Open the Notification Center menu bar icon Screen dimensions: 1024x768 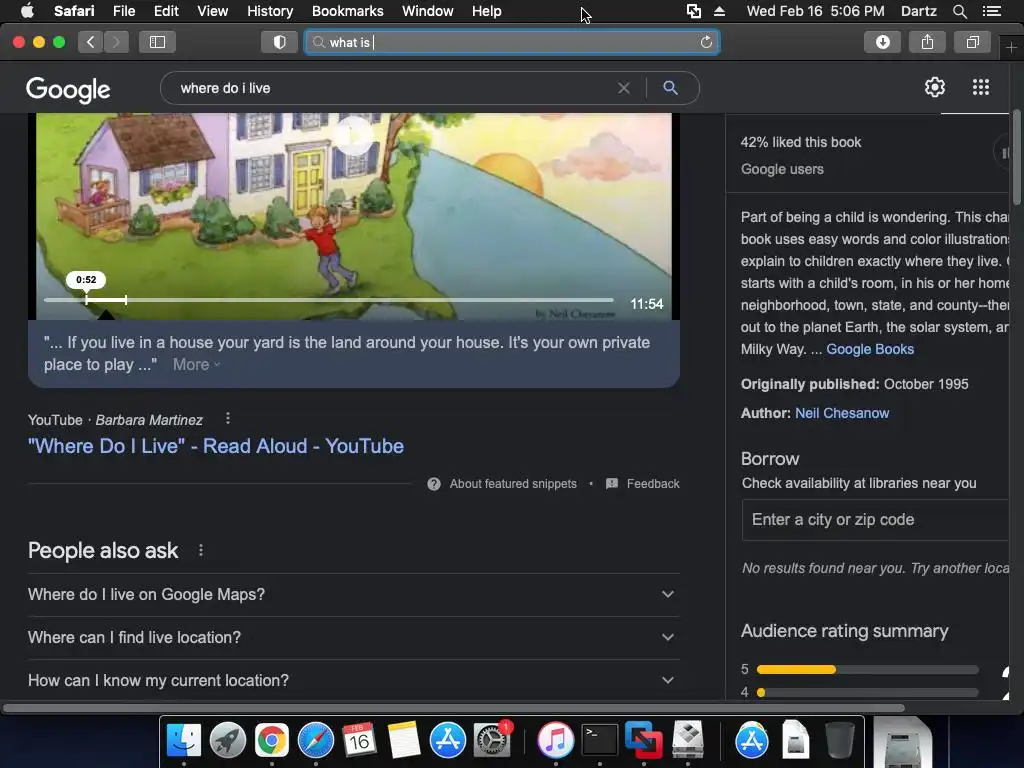coord(991,11)
